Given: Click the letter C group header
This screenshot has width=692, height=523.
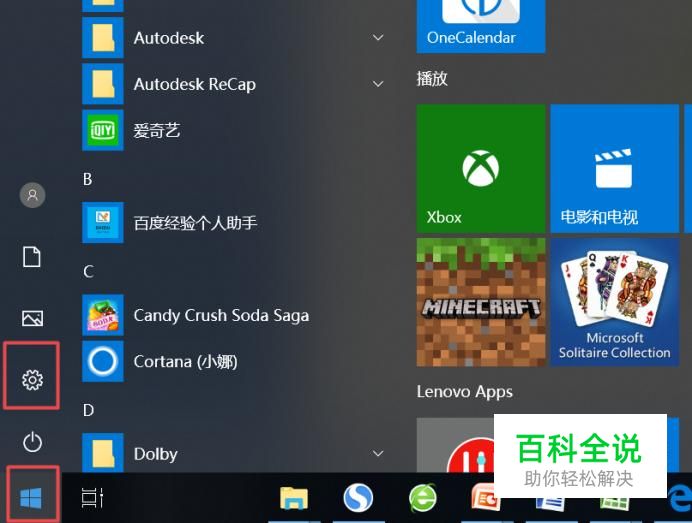Looking at the screenshot, I should [88, 271].
